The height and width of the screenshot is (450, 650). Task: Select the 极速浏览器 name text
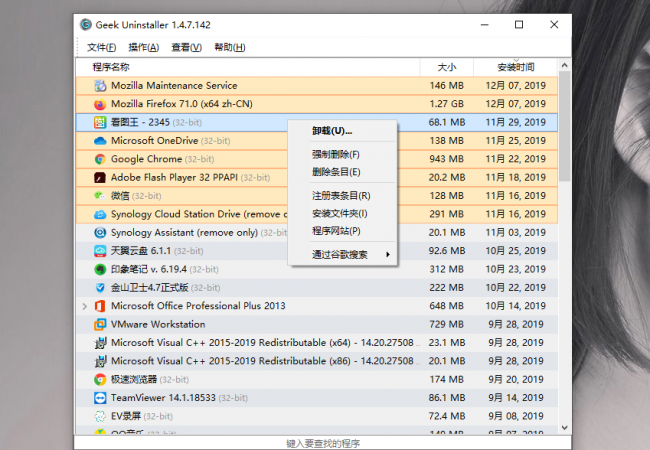[x=134, y=380]
